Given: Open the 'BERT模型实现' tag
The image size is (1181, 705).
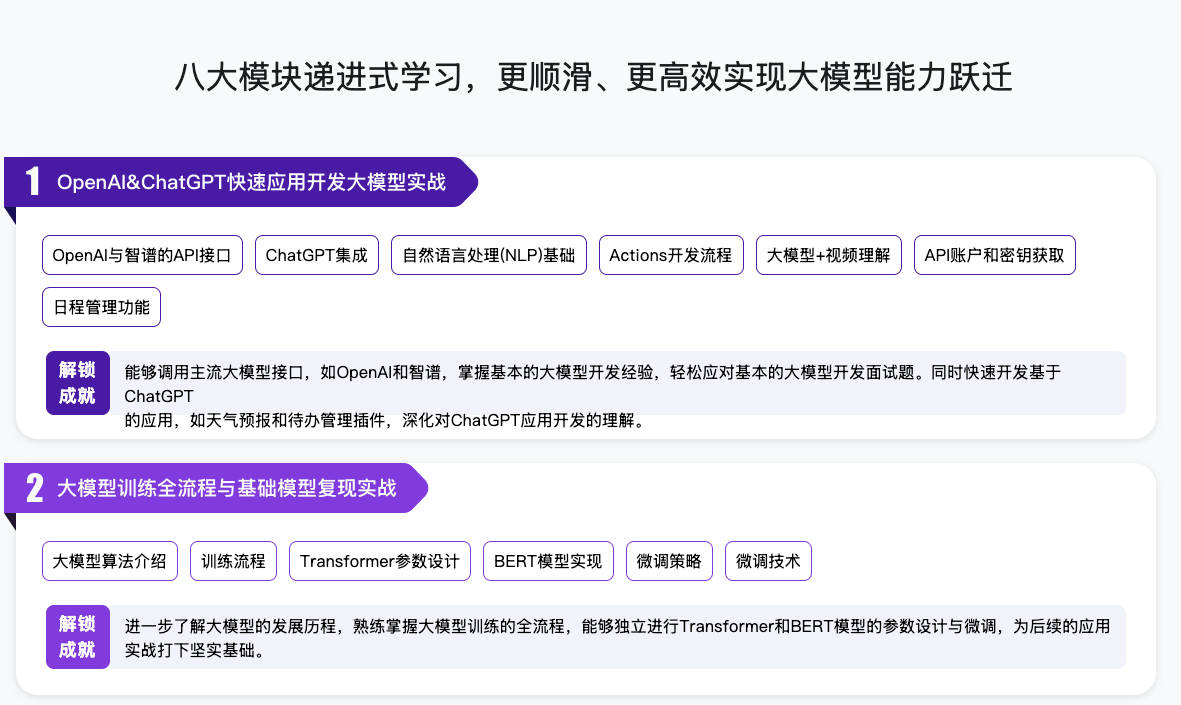Looking at the screenshot, I should pyautogui.click(x=548, y=561).
